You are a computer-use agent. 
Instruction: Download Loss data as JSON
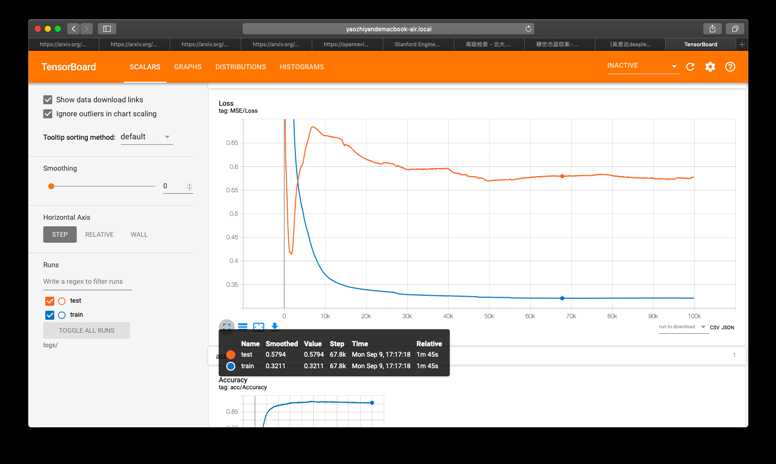coord(728,327)
